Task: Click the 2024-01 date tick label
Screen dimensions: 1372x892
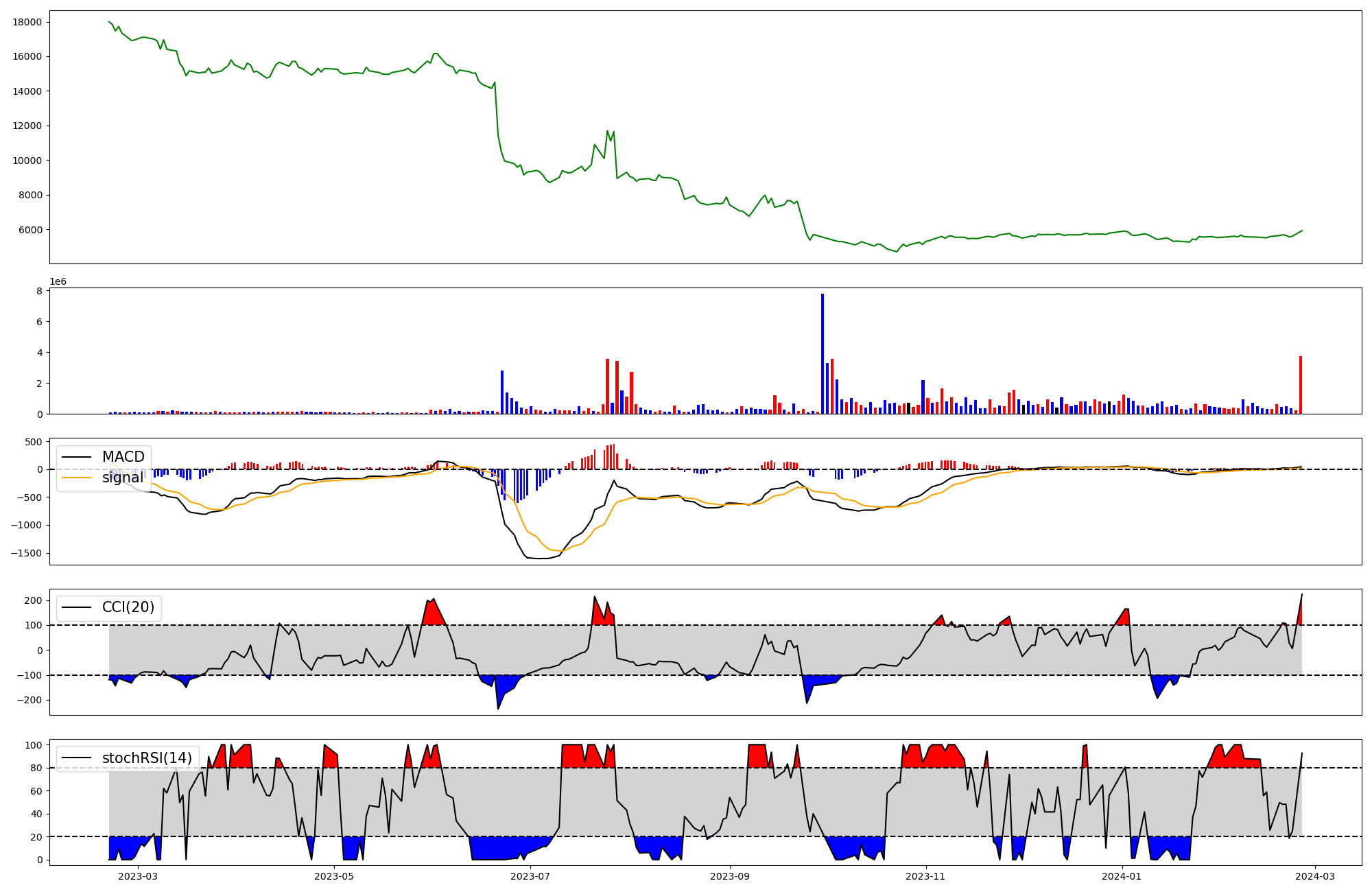Action: pos(1122,876)
